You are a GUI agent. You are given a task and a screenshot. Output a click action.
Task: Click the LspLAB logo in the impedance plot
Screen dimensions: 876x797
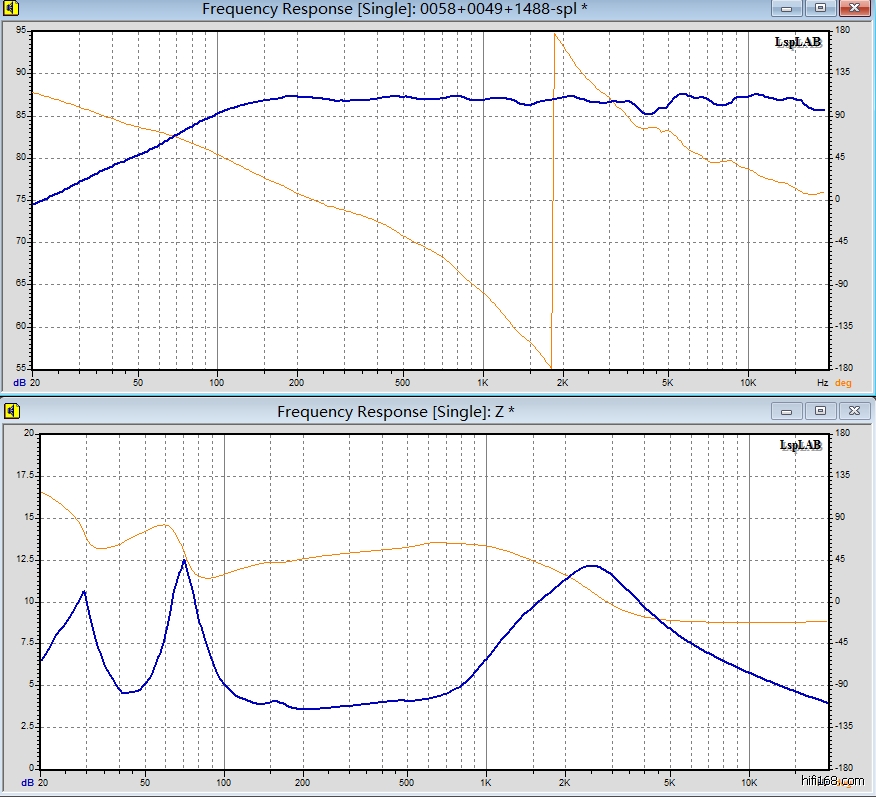tap(798, 444)
